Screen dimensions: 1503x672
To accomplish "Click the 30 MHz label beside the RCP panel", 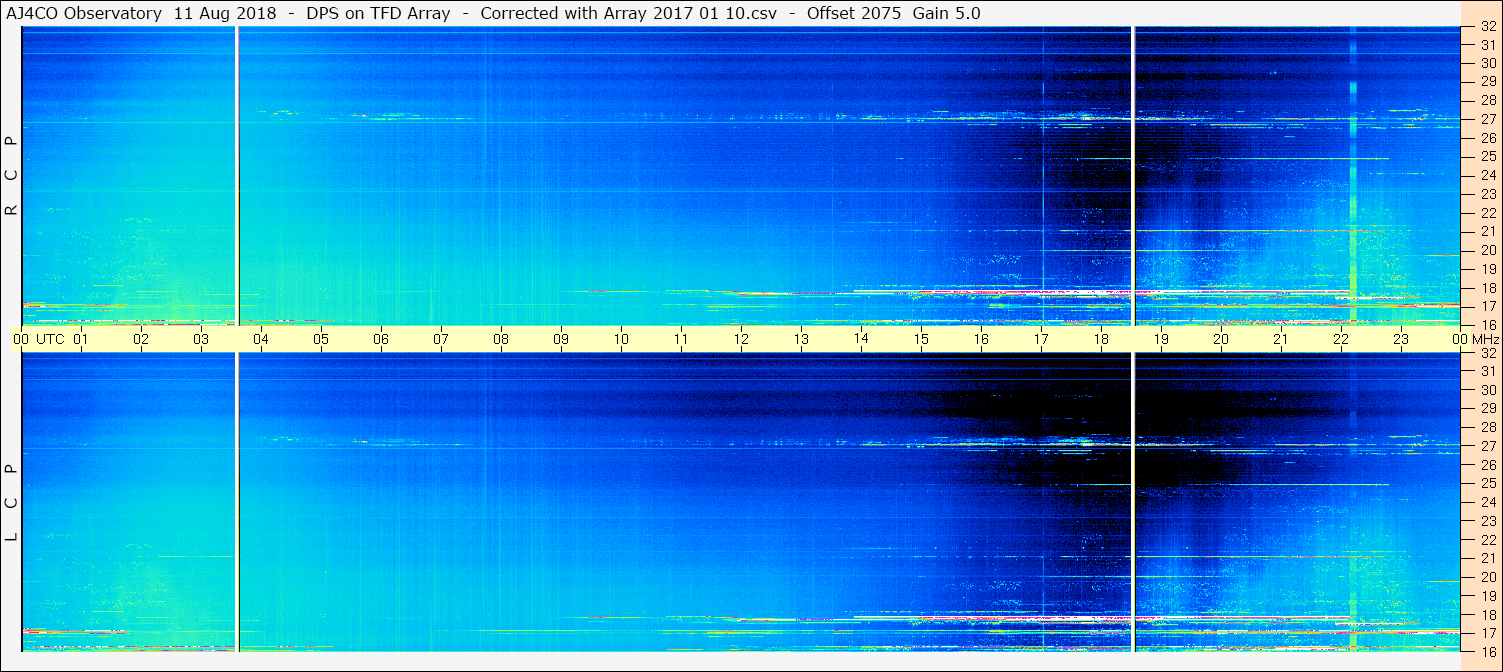I will tap(1487, 64).
